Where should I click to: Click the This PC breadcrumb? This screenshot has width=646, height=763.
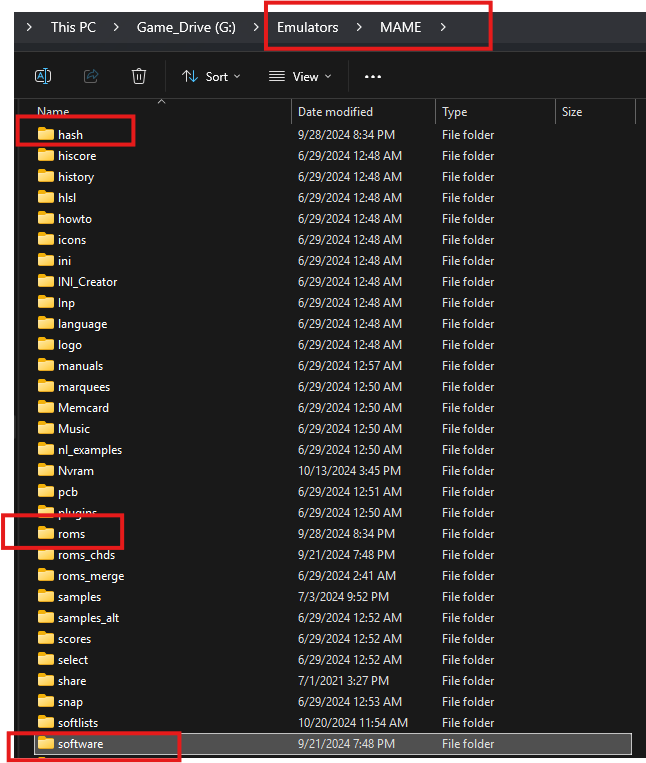(x=73, y=27)
